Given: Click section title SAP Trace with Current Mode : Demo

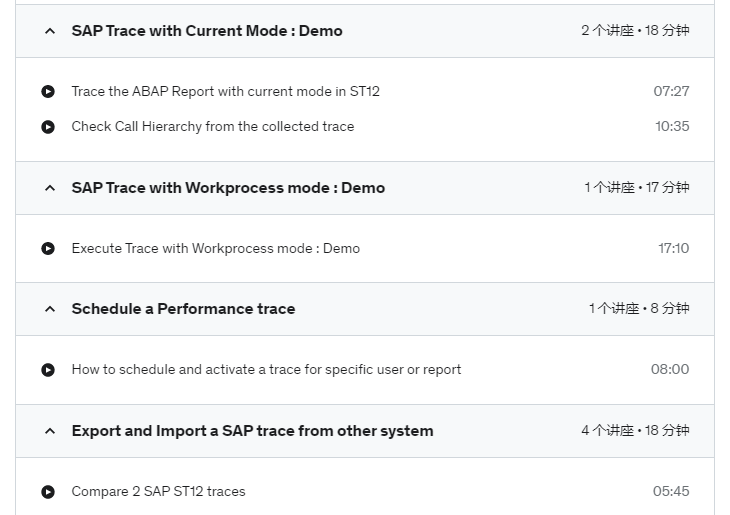Looking at the screenshot, I should (x=207, y=31).
